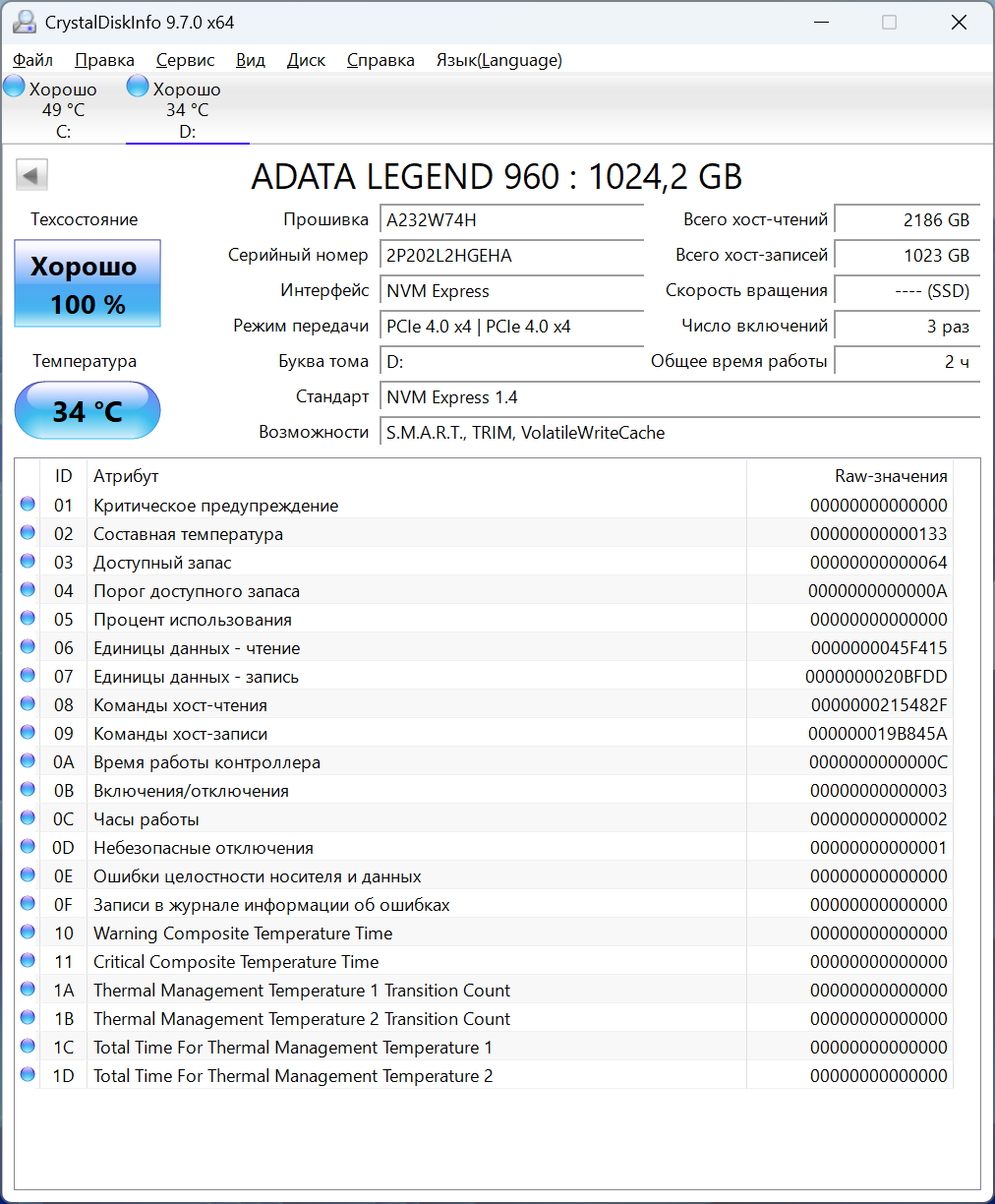Click the previous disk arrow button
The height and width of the screenshot is (1204, 995).
point(31,176)
